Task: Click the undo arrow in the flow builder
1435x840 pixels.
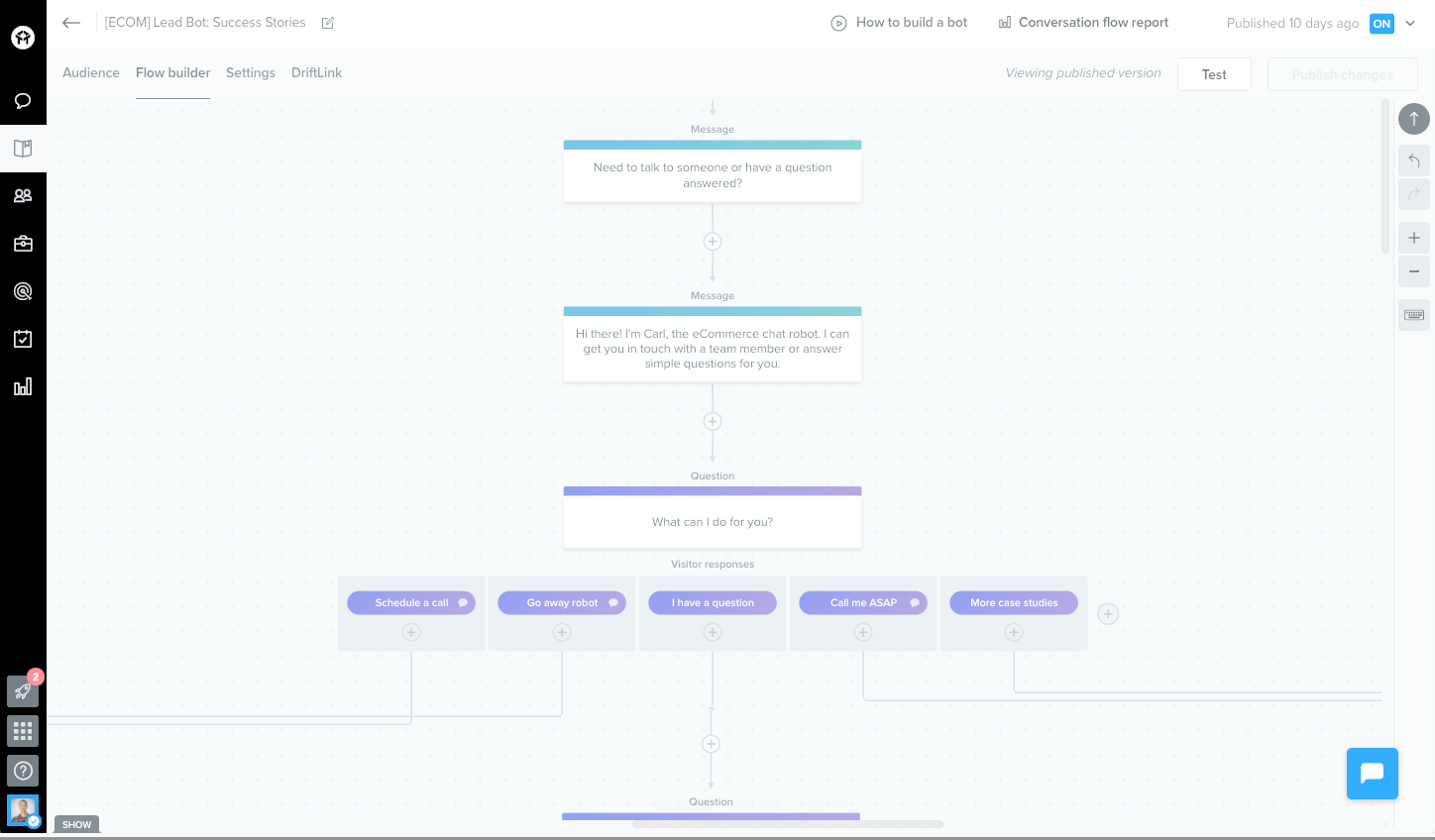Action: pyautogui.click(x=1413, y=159)
